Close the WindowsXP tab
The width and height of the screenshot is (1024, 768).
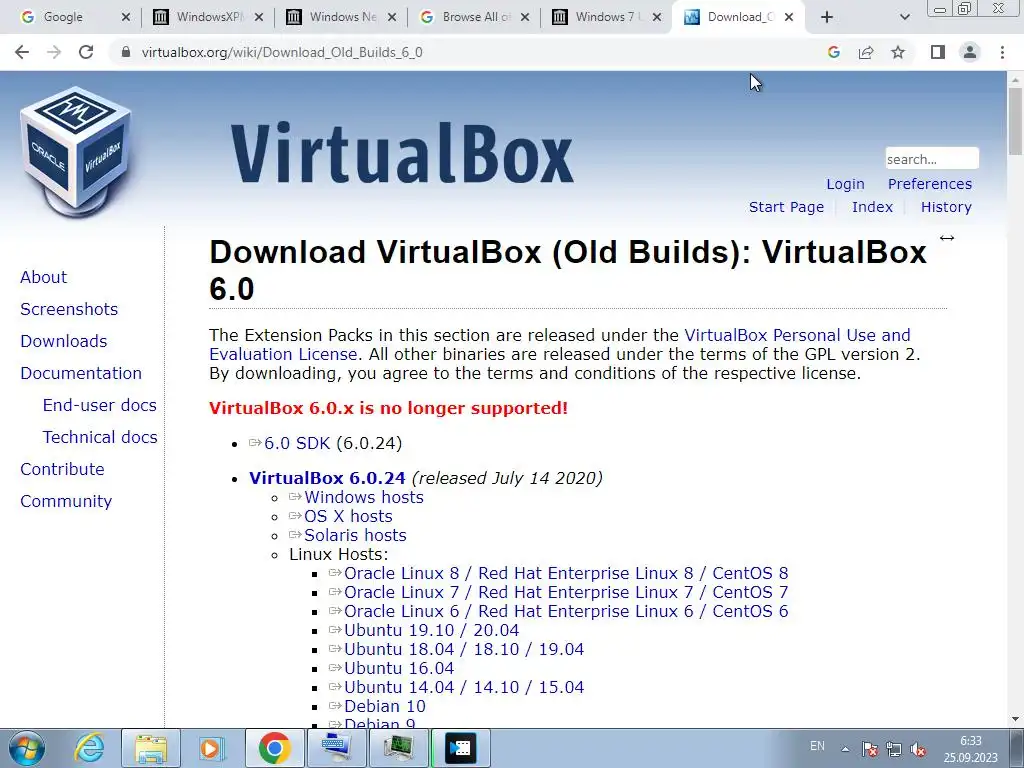pyautogui.click(x=259, y=18)
